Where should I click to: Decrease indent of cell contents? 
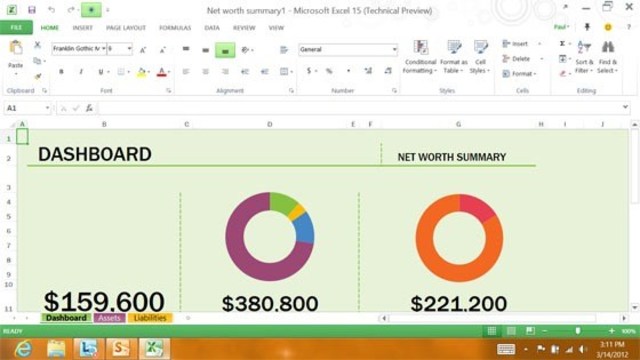pos(245,72)
